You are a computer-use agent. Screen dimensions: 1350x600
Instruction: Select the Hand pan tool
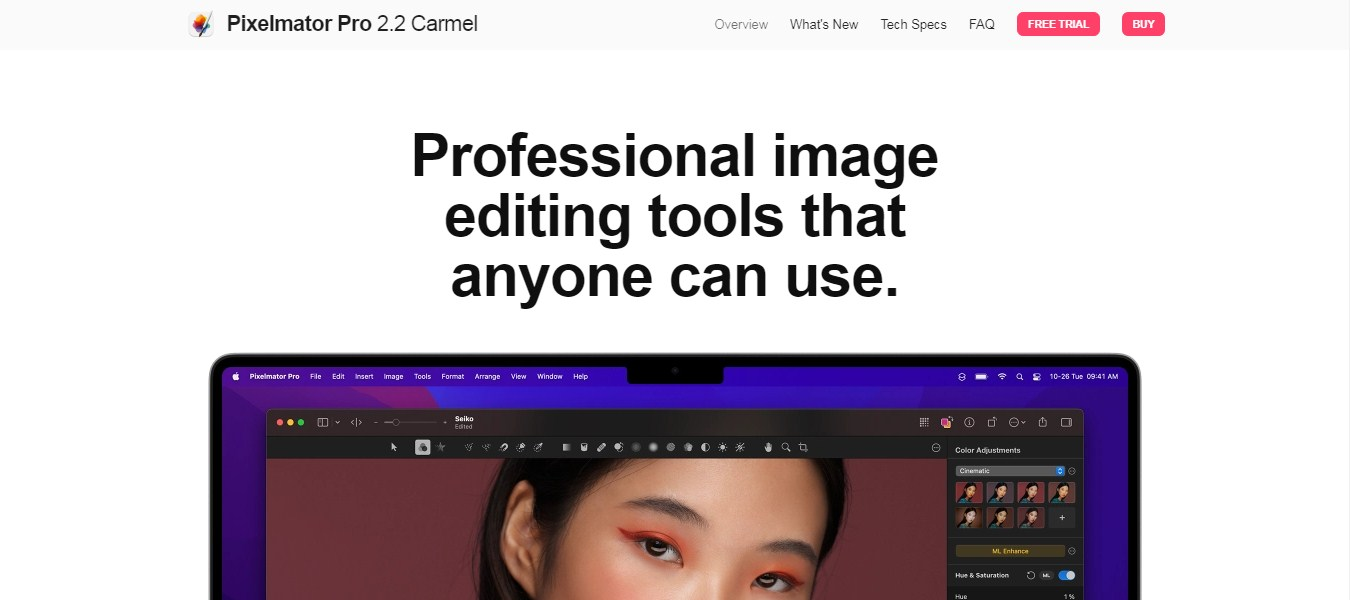[x=768, y=447]
